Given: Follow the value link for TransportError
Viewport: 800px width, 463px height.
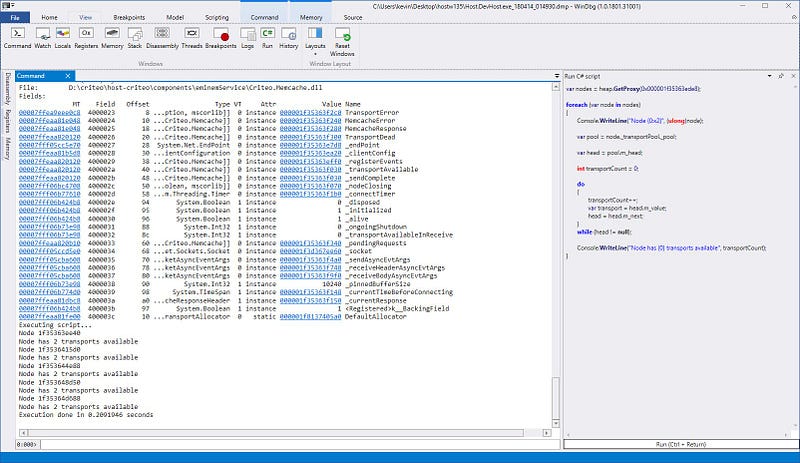Looking at the screenshot, I should click(x=310, y=112).
